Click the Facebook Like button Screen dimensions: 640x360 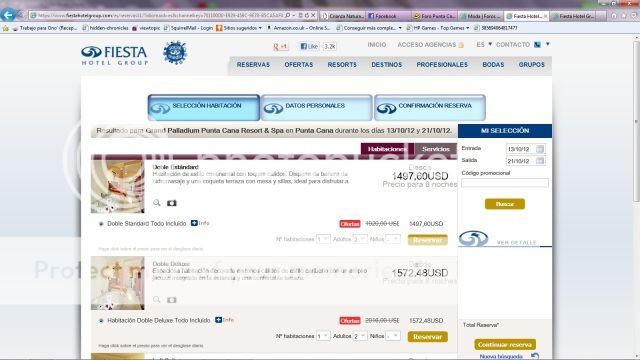pyautogui.click(x=309, y=46)
